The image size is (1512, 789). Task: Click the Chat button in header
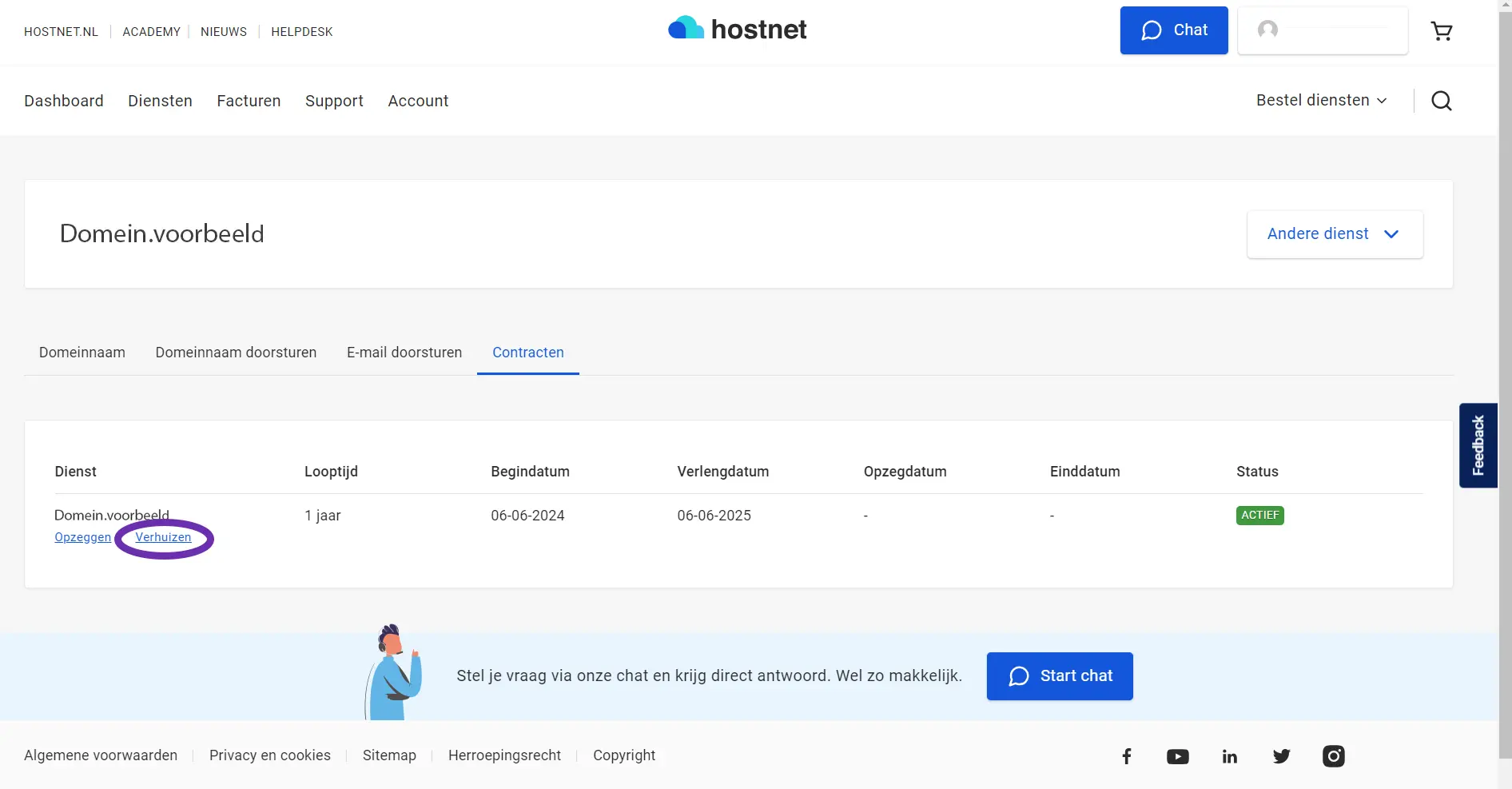[1174, 30]
